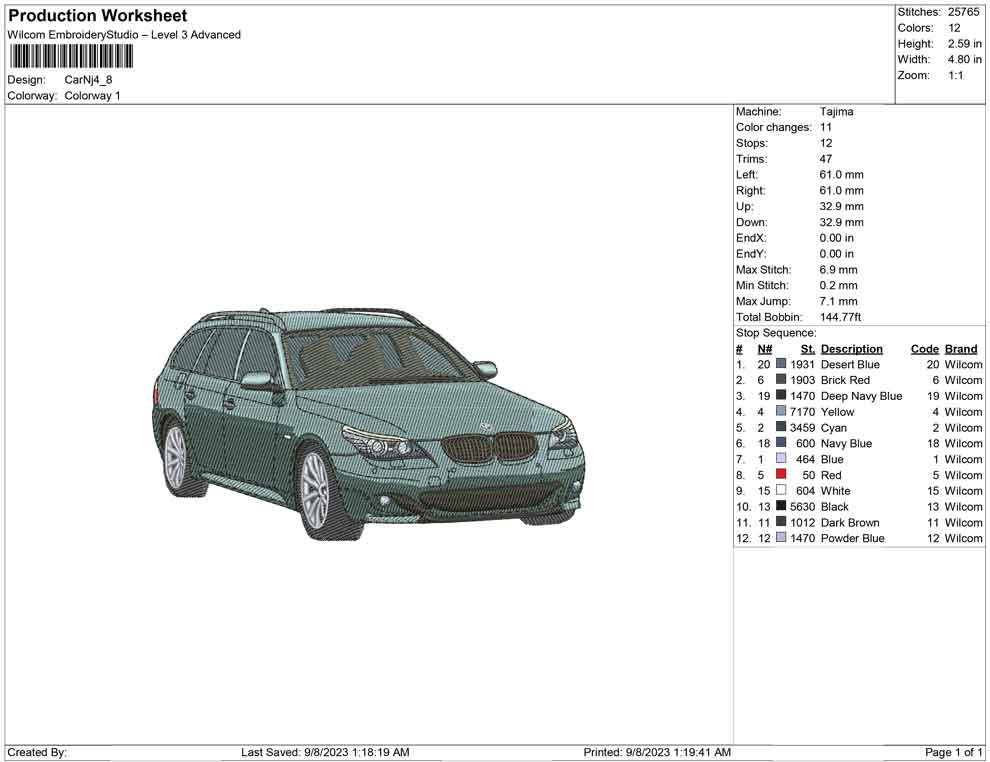Click the Yellow row color swatch
Viewport: 990px width, 762px height.
tap(781, 412)
